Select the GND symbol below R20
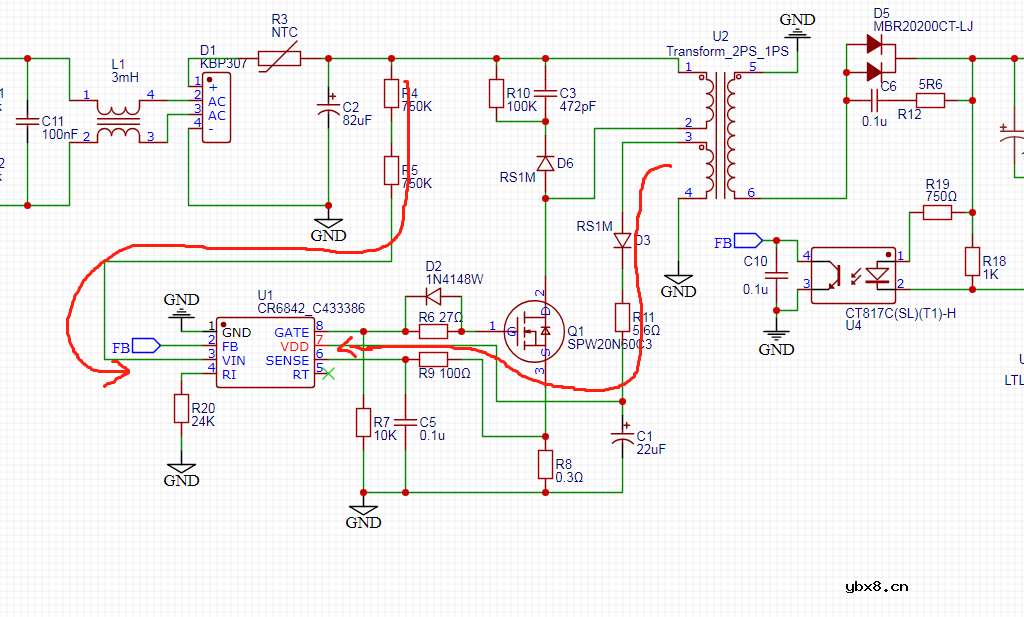Screen dimensions: 1024x617 (x=182, y=470)
